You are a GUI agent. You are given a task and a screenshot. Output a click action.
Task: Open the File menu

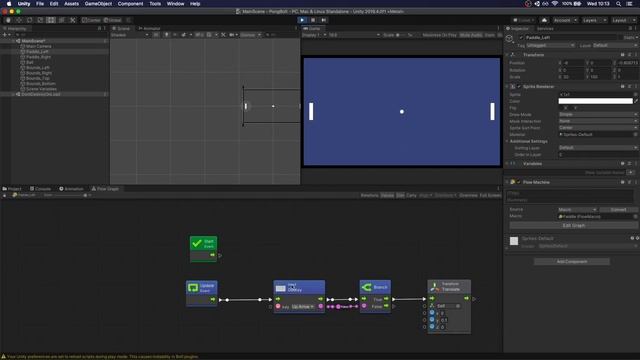(40, 4)
